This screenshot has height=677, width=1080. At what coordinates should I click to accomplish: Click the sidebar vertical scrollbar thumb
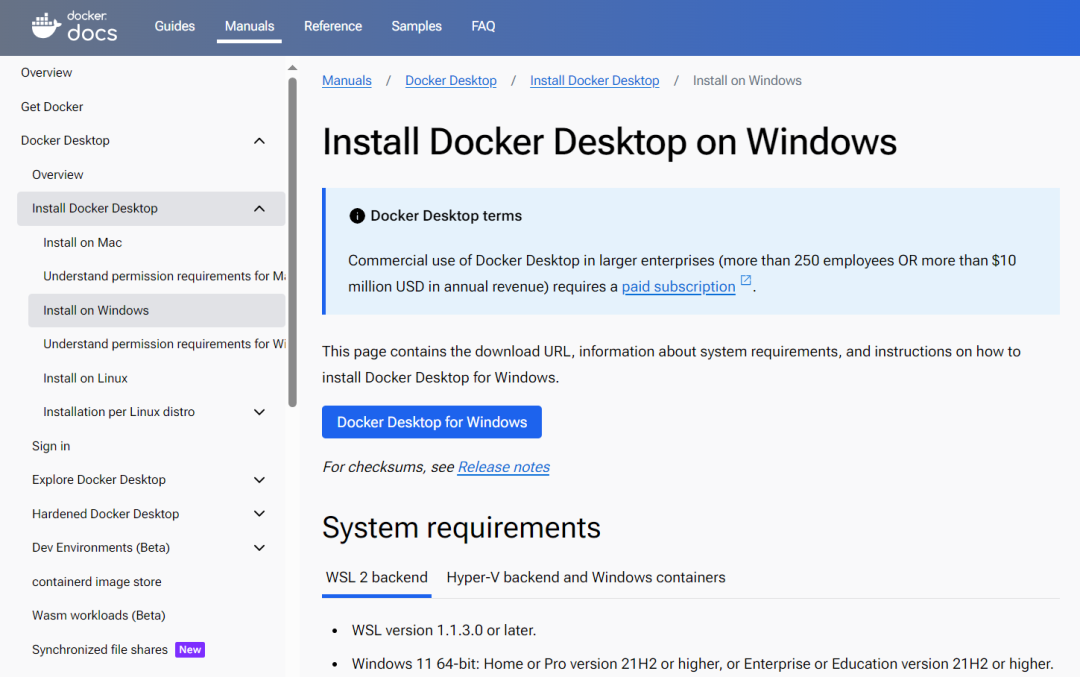293,241
